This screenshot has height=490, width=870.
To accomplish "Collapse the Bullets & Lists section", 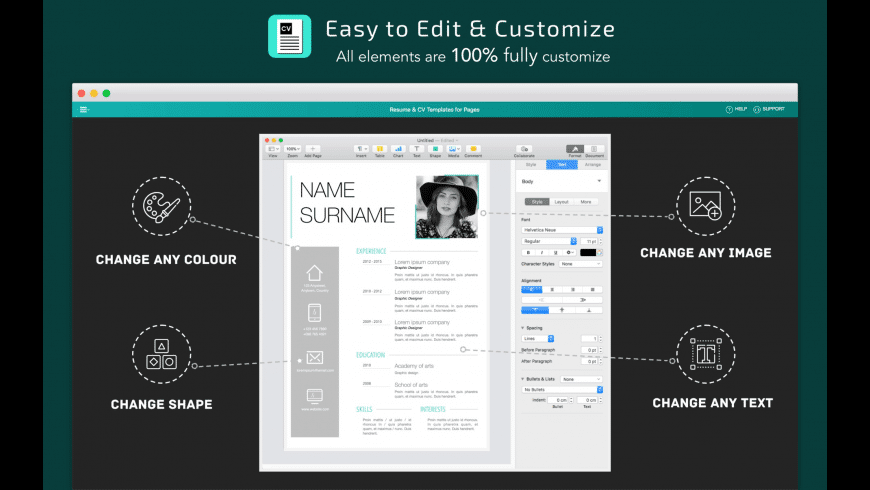I will (x=523, y=379).
